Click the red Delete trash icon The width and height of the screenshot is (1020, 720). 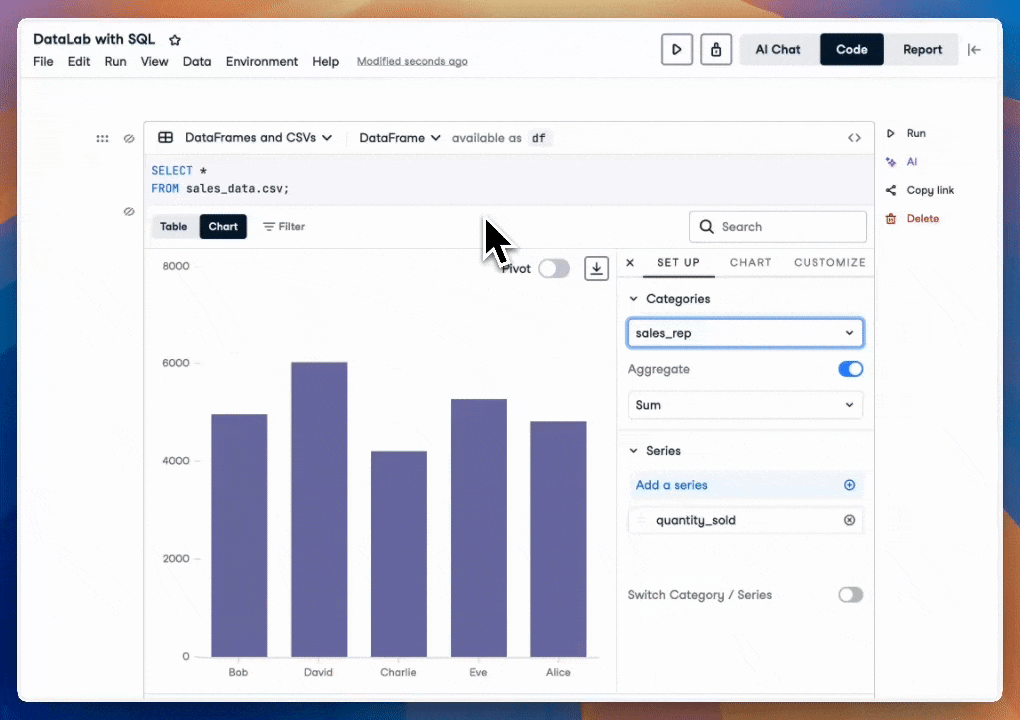891,219
